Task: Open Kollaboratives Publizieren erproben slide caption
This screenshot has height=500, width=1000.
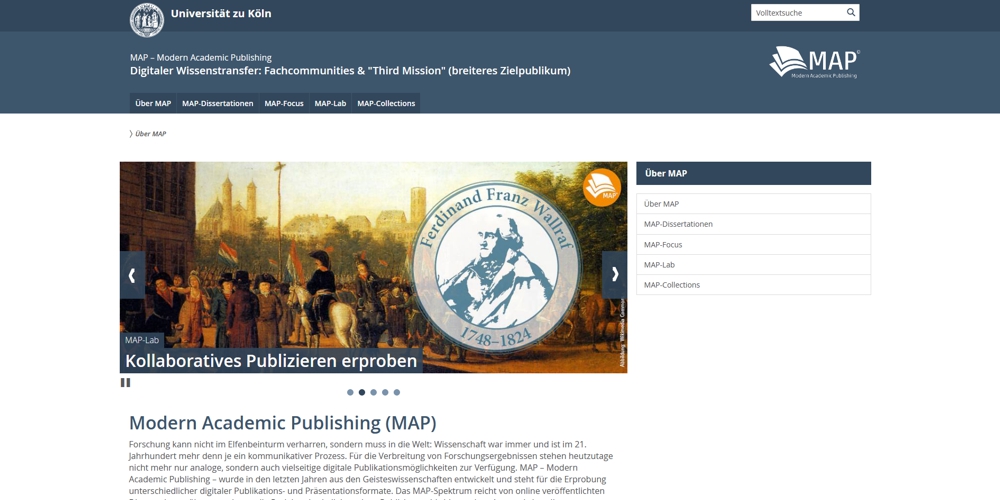Action: pyautogui.click(x=271, y=361)
